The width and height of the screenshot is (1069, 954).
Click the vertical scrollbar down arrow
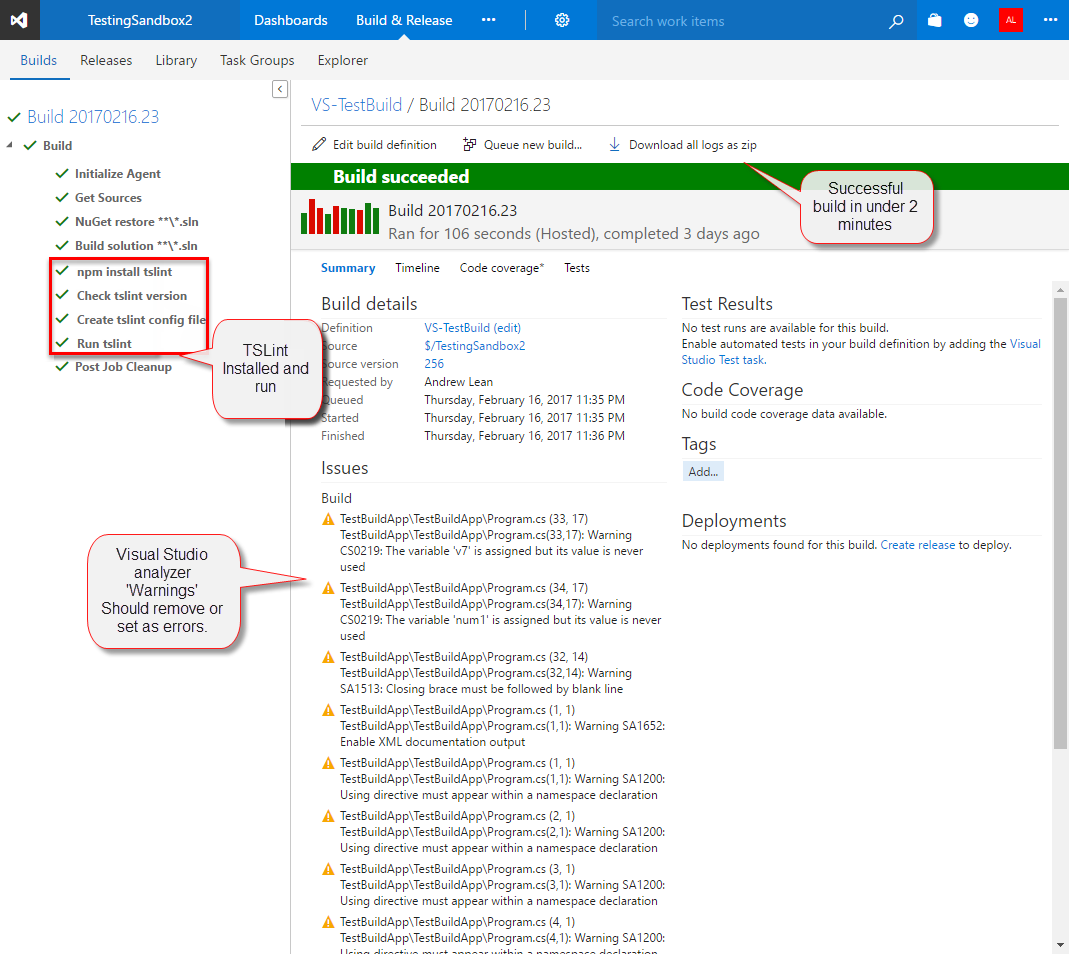[1060, 944]
